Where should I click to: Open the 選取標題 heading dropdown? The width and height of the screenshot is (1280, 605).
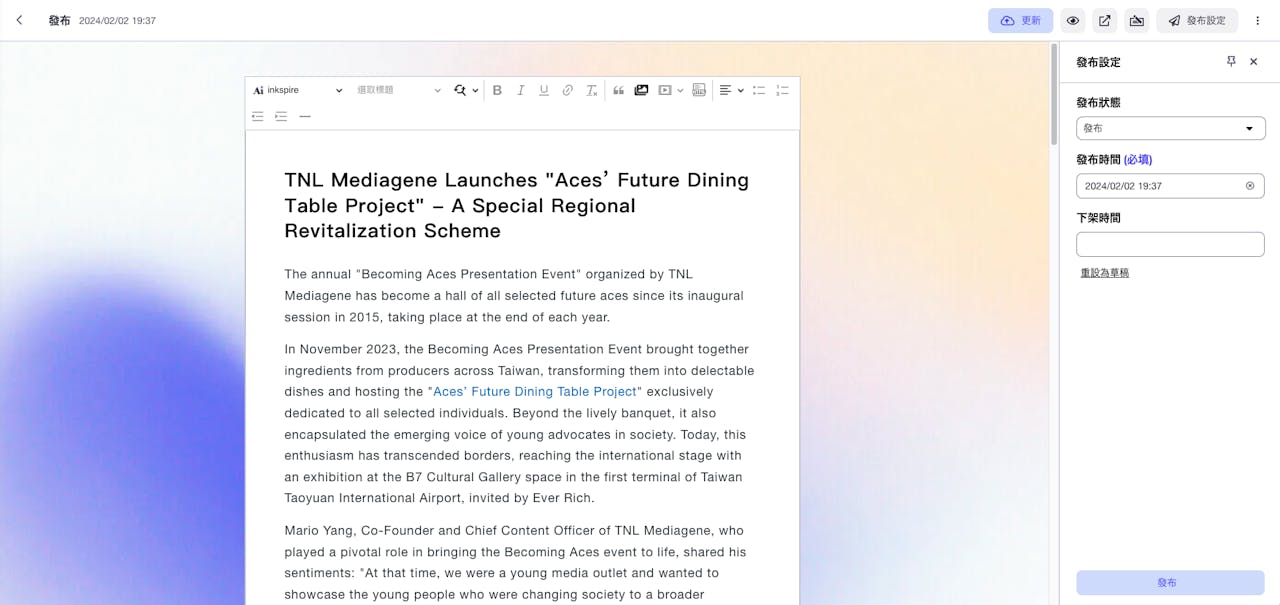click(398, 90)
